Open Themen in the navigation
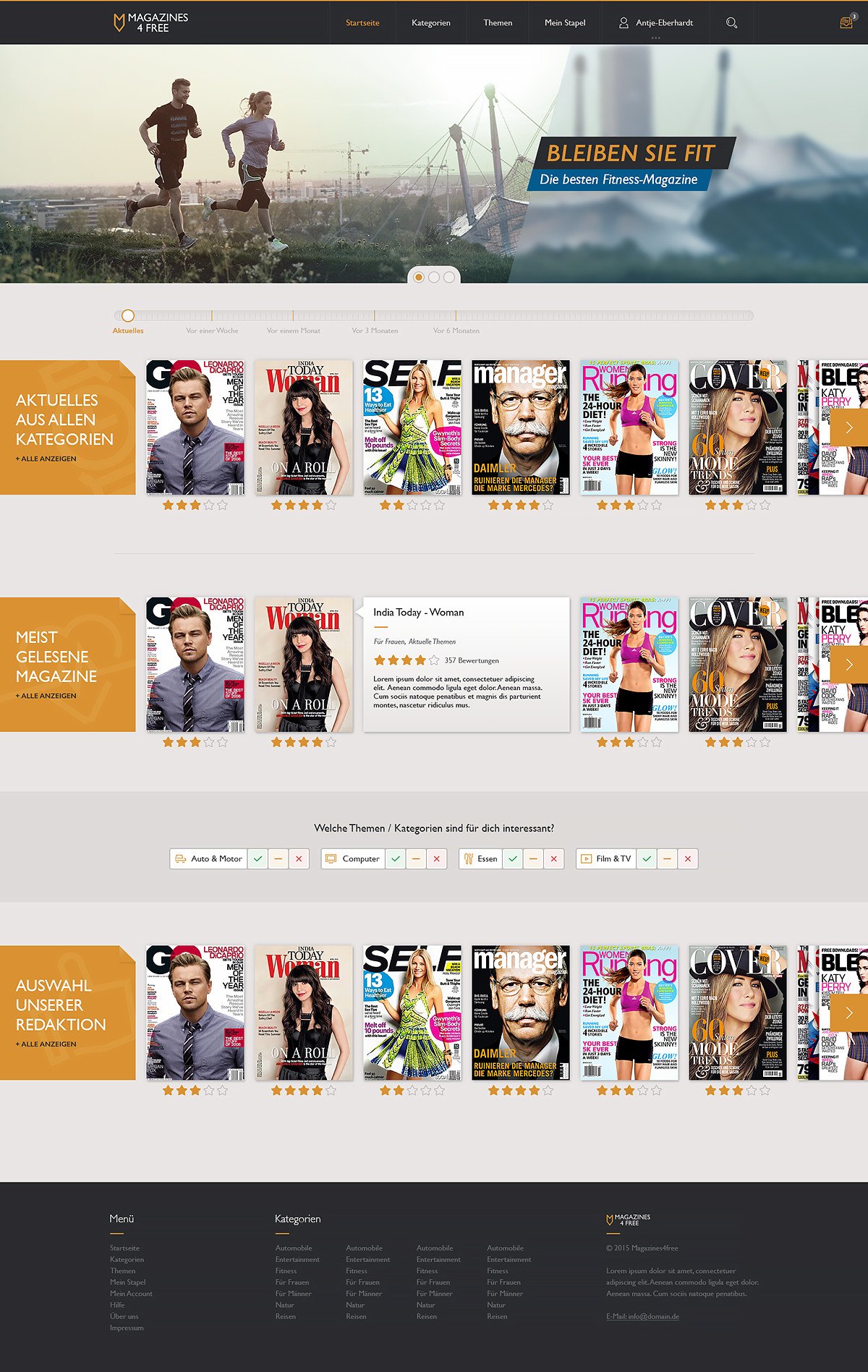Screen dimensions: 868x1372 tap(498, 22)
